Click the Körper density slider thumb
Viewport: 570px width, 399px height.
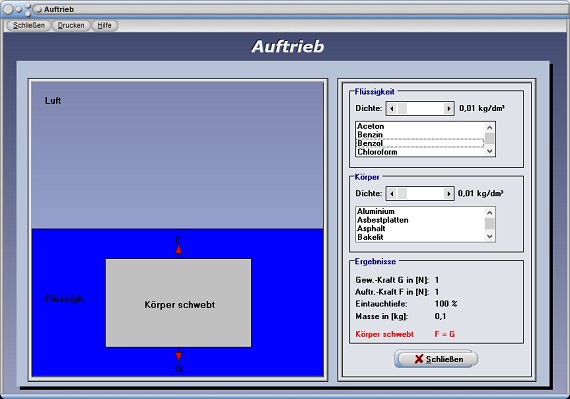(402, 194)
